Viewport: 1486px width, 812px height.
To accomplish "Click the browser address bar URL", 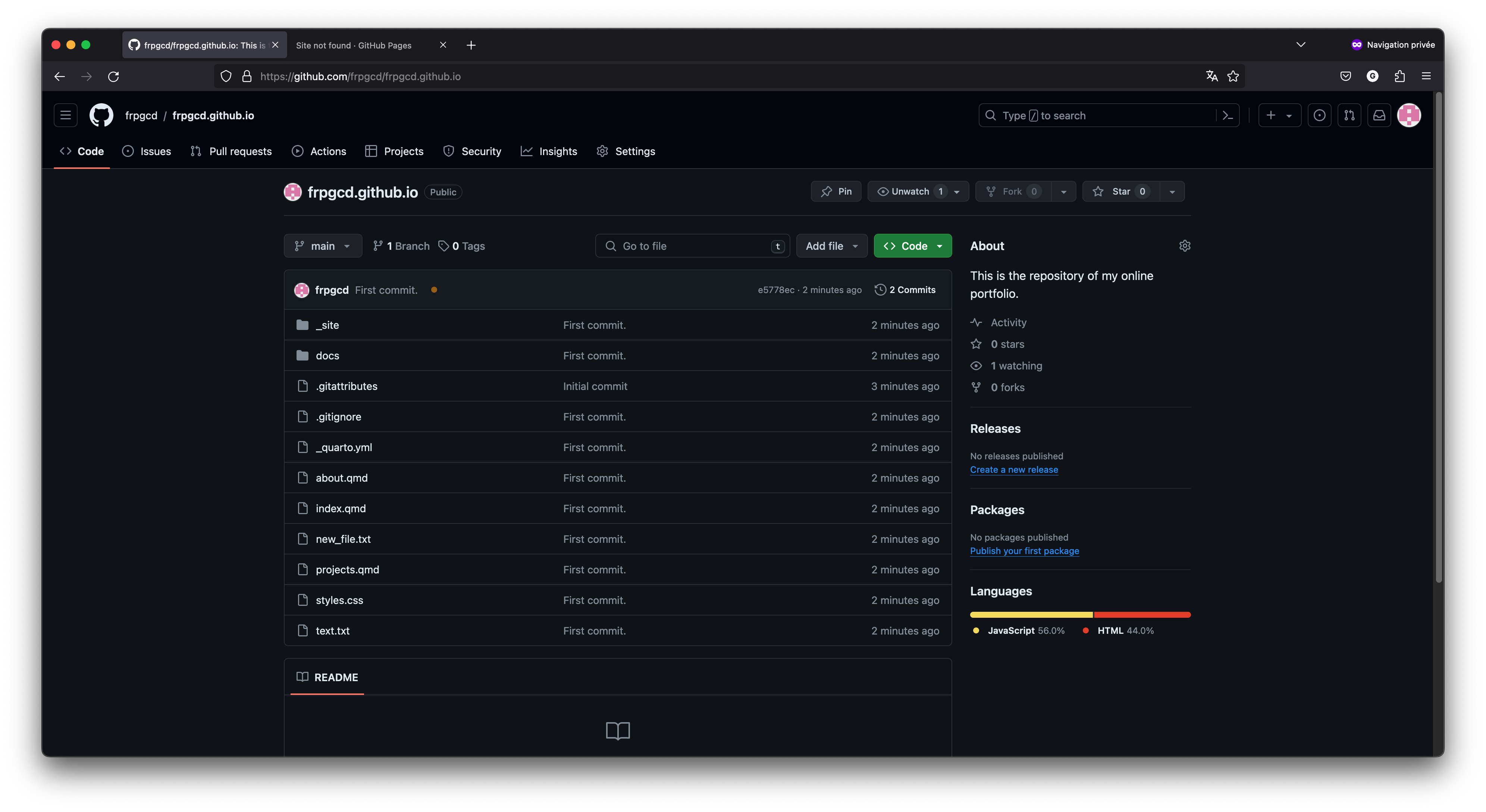I will click(360, 76).
